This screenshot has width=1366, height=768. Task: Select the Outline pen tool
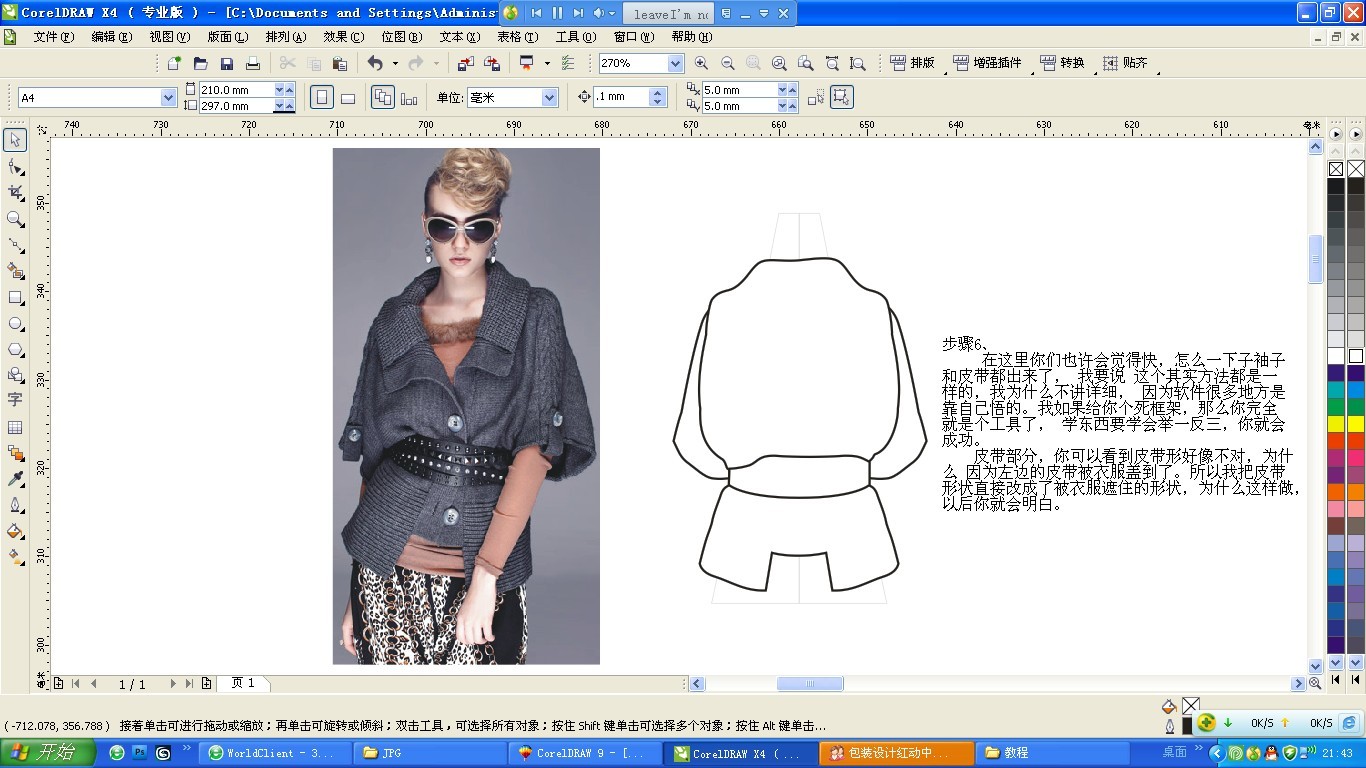coord(15,505)
